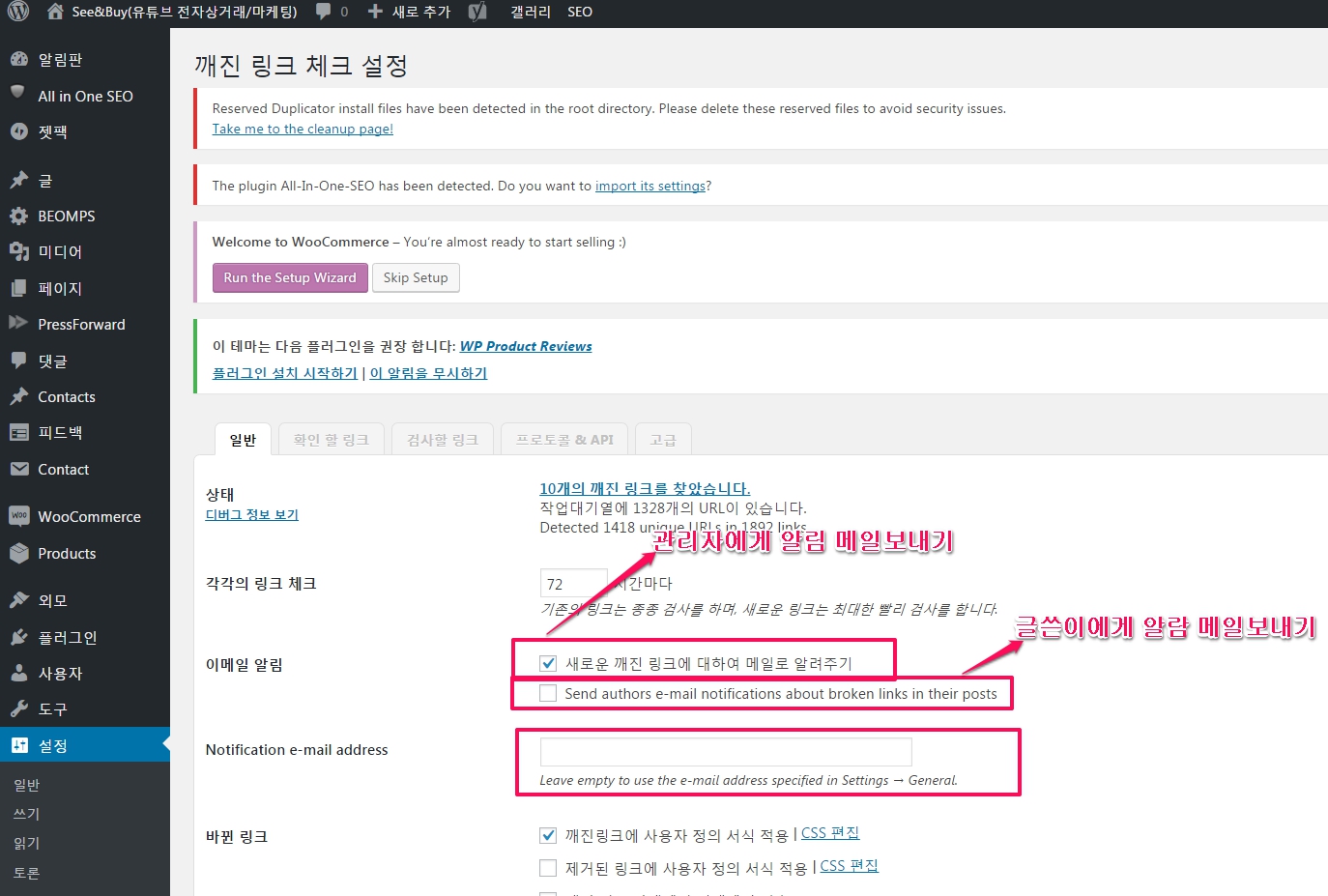This screenshot has width=1328, height=896.
Task: Uncheck 새로운 깨진 링크 email notification checkbox
Action: [548, 663]
